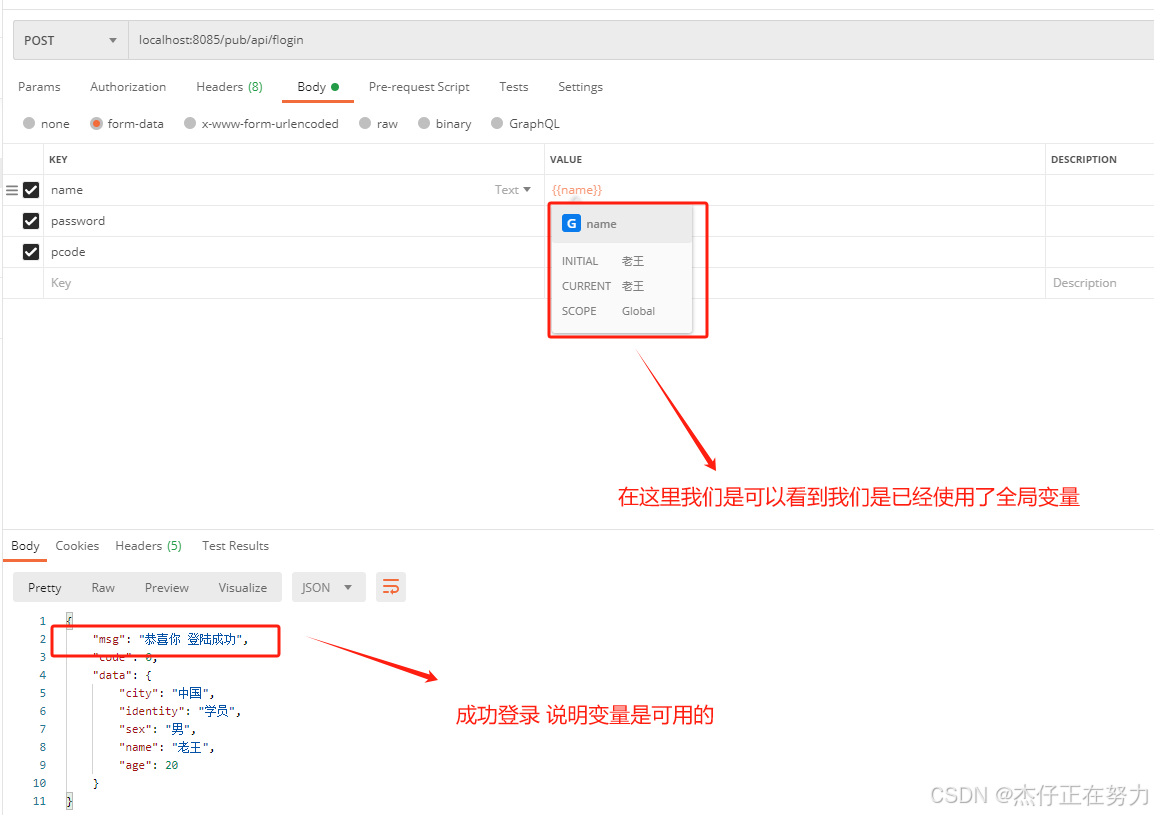Open the Text type dropdown in name row
Image resolution: width=1154 pixels, height=815 pixels.
pyautogui.click(x=512, y=190)
